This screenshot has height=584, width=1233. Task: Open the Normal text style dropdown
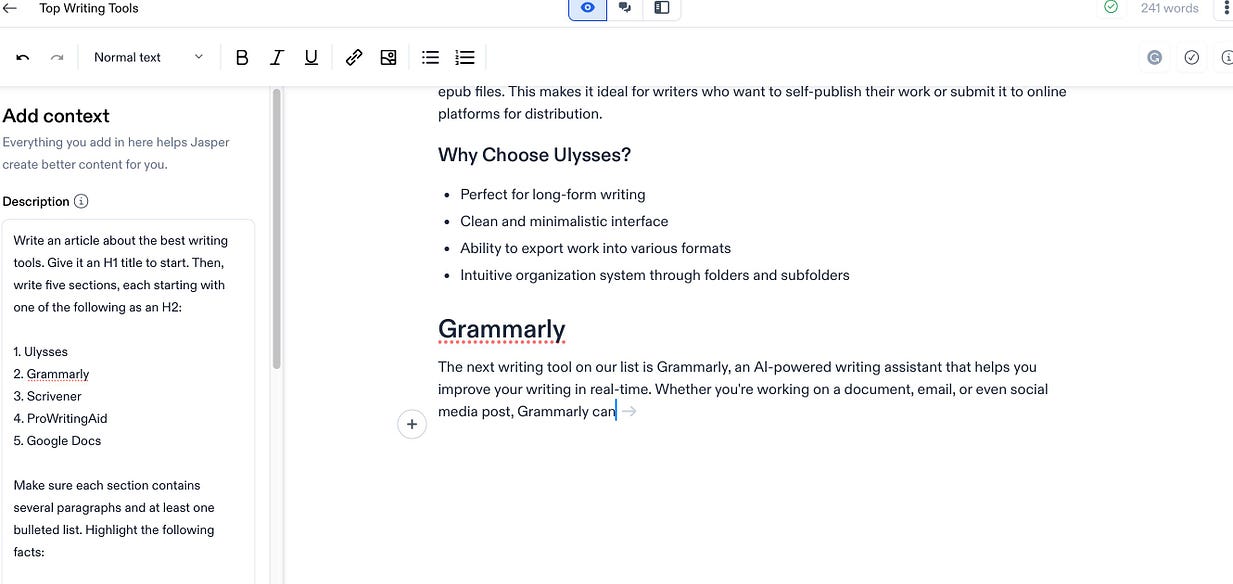(x=145, y=57)
